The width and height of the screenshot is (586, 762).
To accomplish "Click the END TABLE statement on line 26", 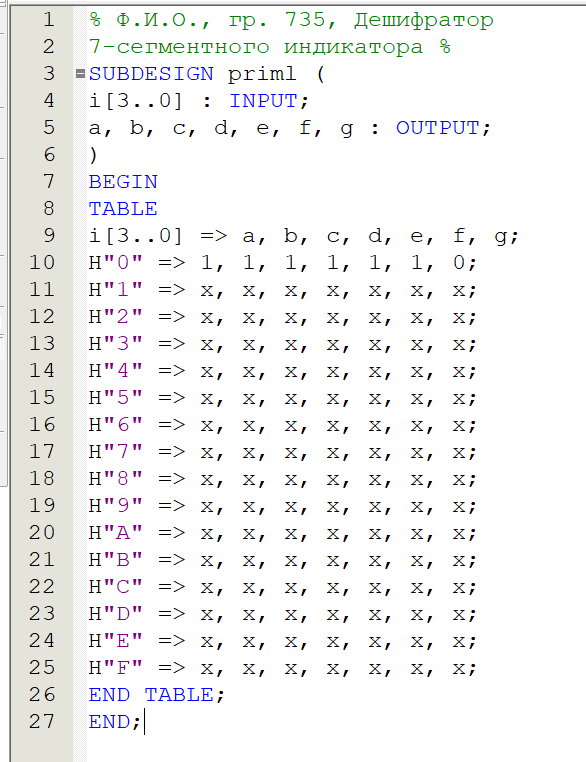I will pyautogui.click(x=156, y=695).
